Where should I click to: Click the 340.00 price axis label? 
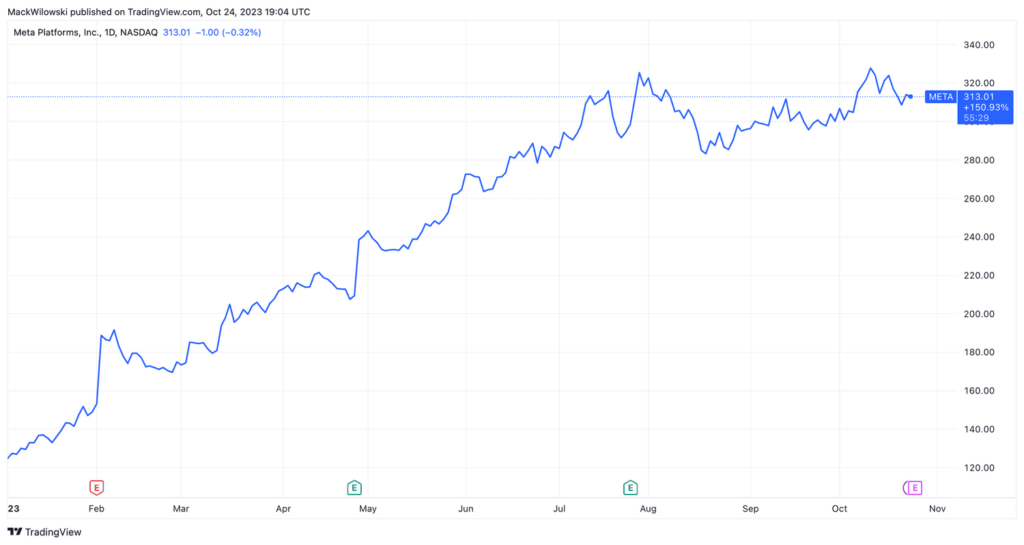979,44
